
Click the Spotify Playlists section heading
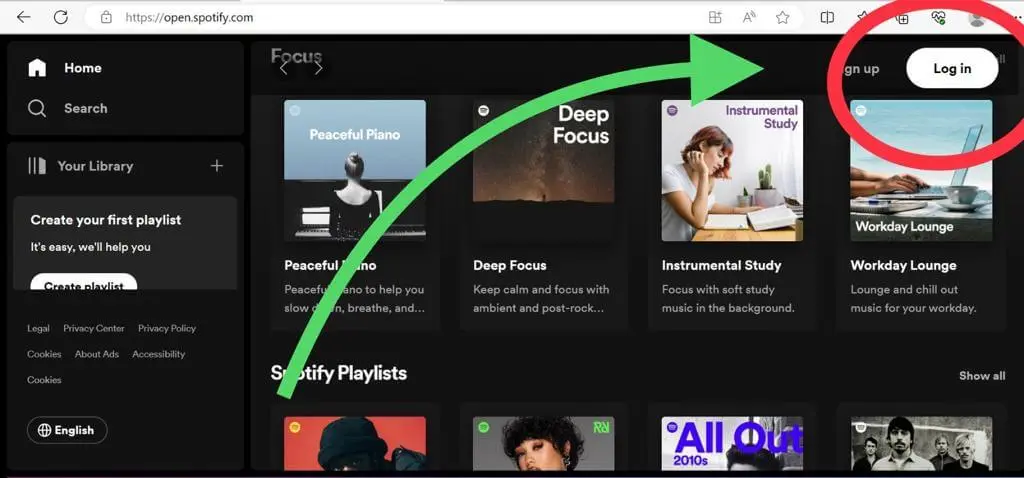coord(338,373)
